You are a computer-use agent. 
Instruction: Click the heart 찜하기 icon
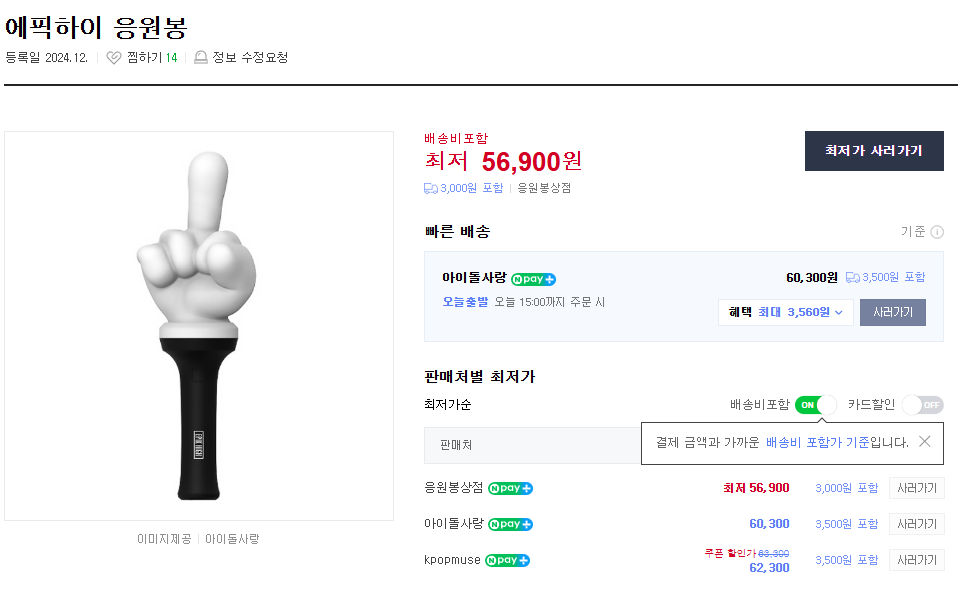[114, 58]
